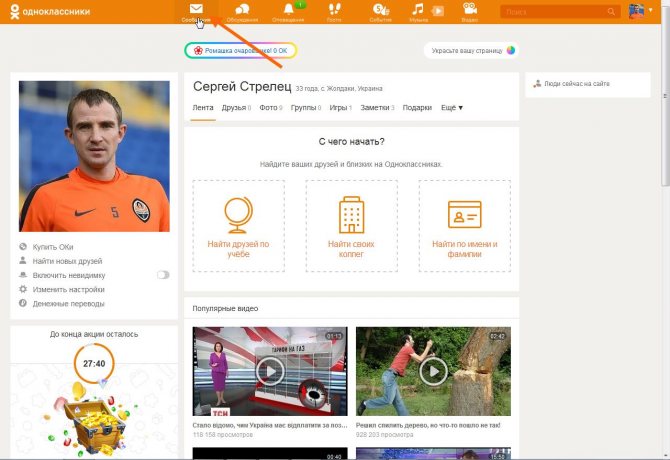This screenshot has height=460, width=670.
Task: Click Найти по имени и фамилии
Action: 465,249
